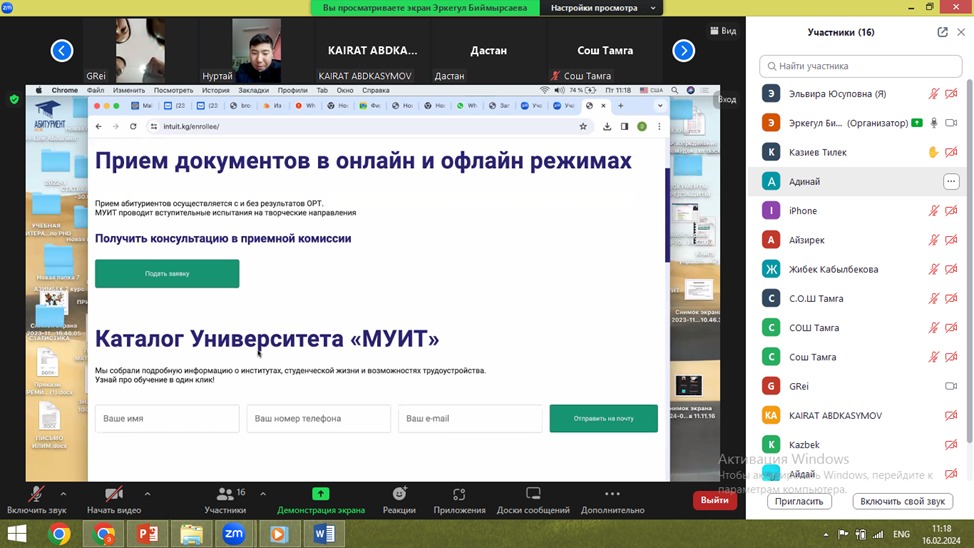Click the Windows Start button
The width and height of the screenshot is (974, 548).
(x=17, y=534)
